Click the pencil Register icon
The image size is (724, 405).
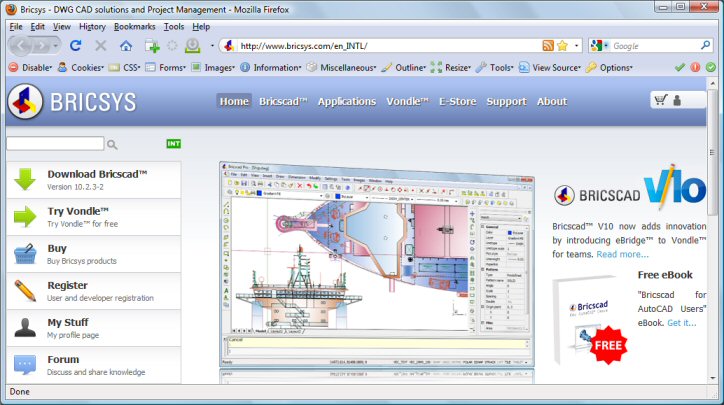(25, 291)
